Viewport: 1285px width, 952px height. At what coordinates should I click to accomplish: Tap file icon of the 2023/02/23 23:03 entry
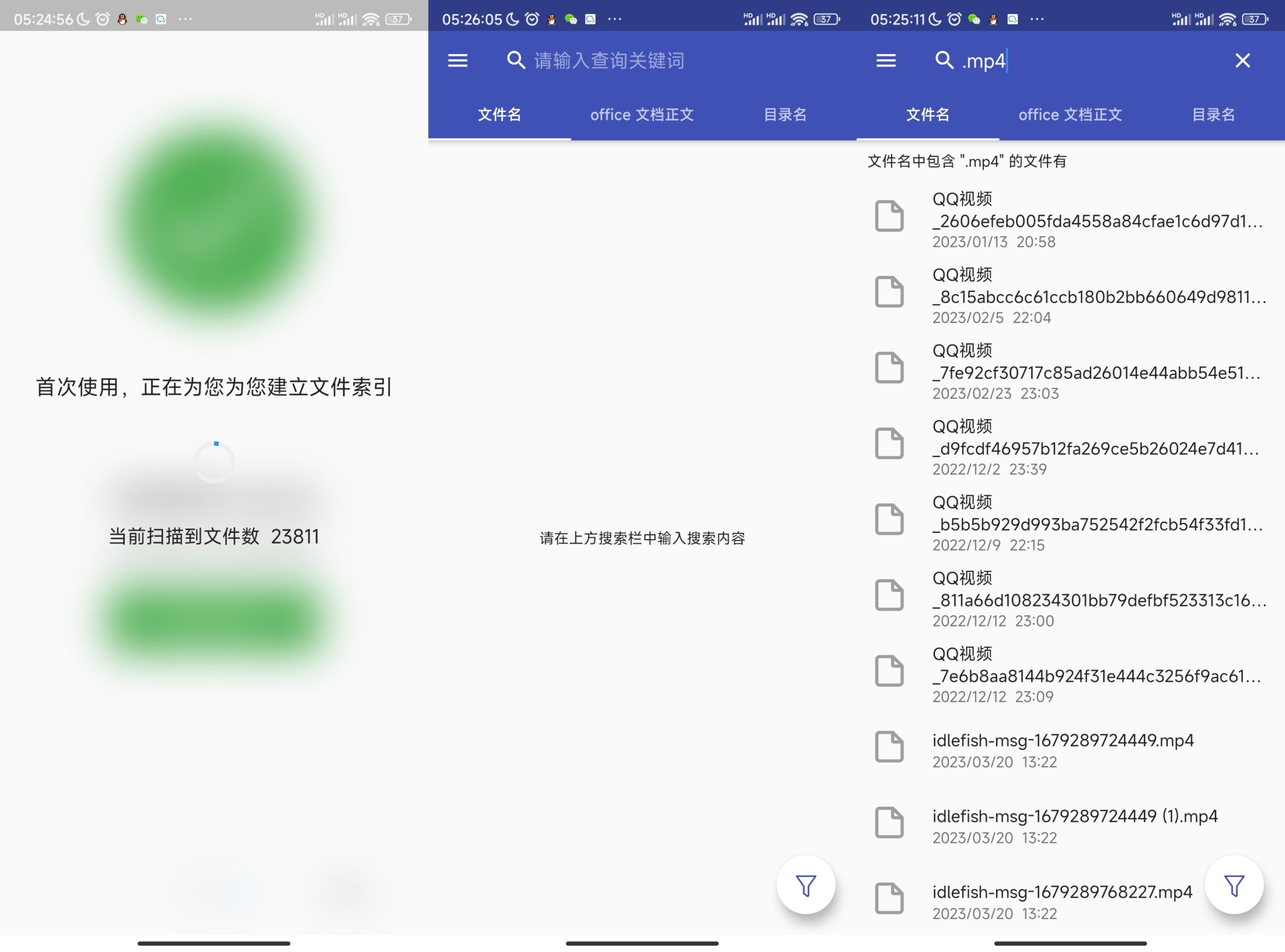[x=889, y=368]
